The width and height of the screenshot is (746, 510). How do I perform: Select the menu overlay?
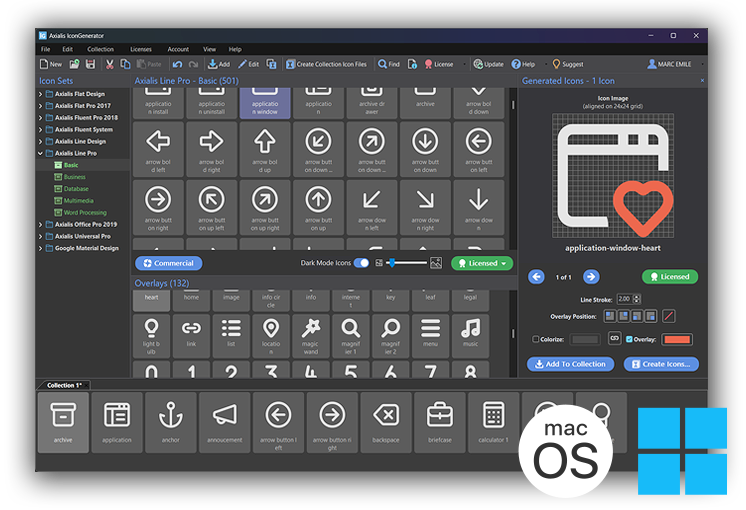coord(431,336)
